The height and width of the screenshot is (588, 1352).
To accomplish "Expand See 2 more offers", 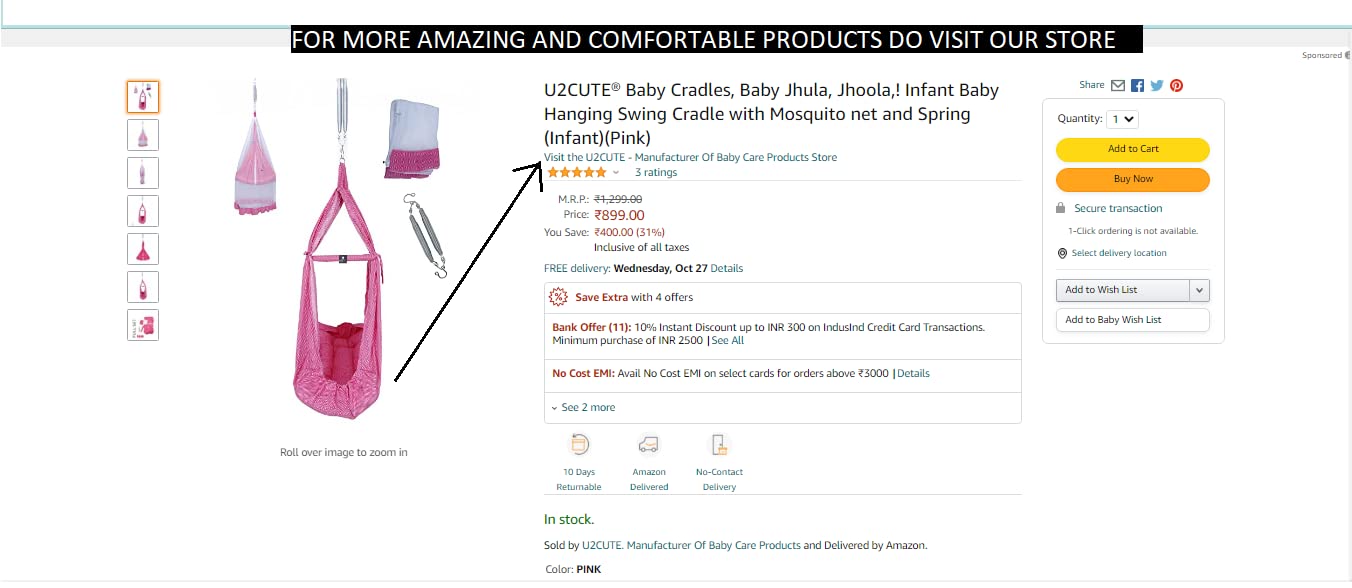I will tap(584, 408).
